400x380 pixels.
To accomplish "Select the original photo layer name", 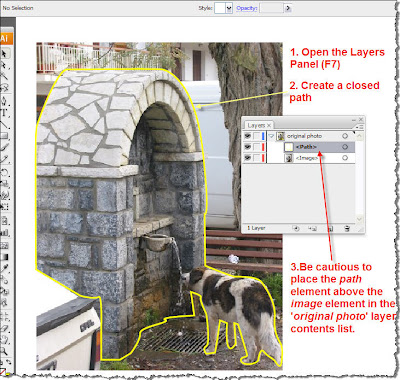I will tap(304, 136).
